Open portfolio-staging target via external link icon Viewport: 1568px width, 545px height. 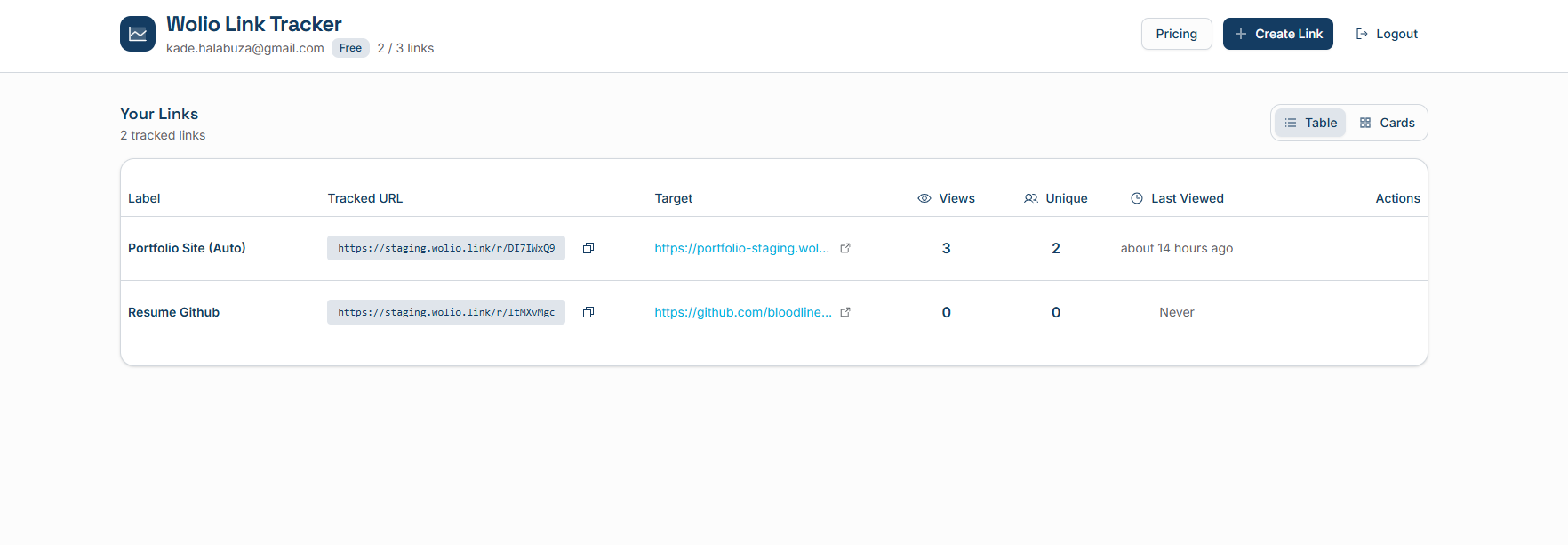(845, 248)
